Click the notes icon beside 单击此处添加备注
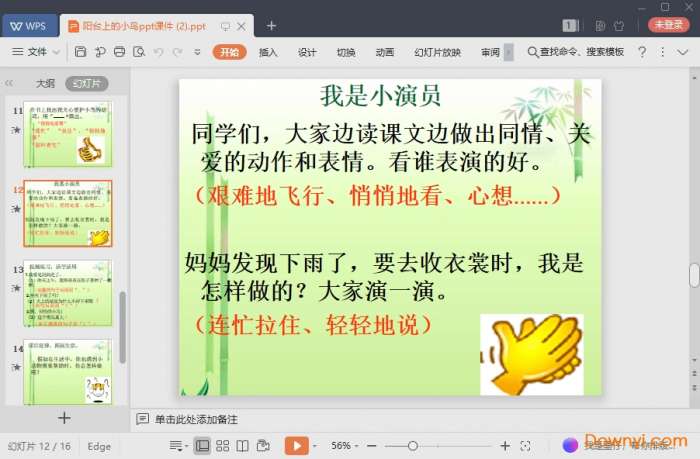Image resolution: width=700 pixels, height=459 pixels. [142, 419]
